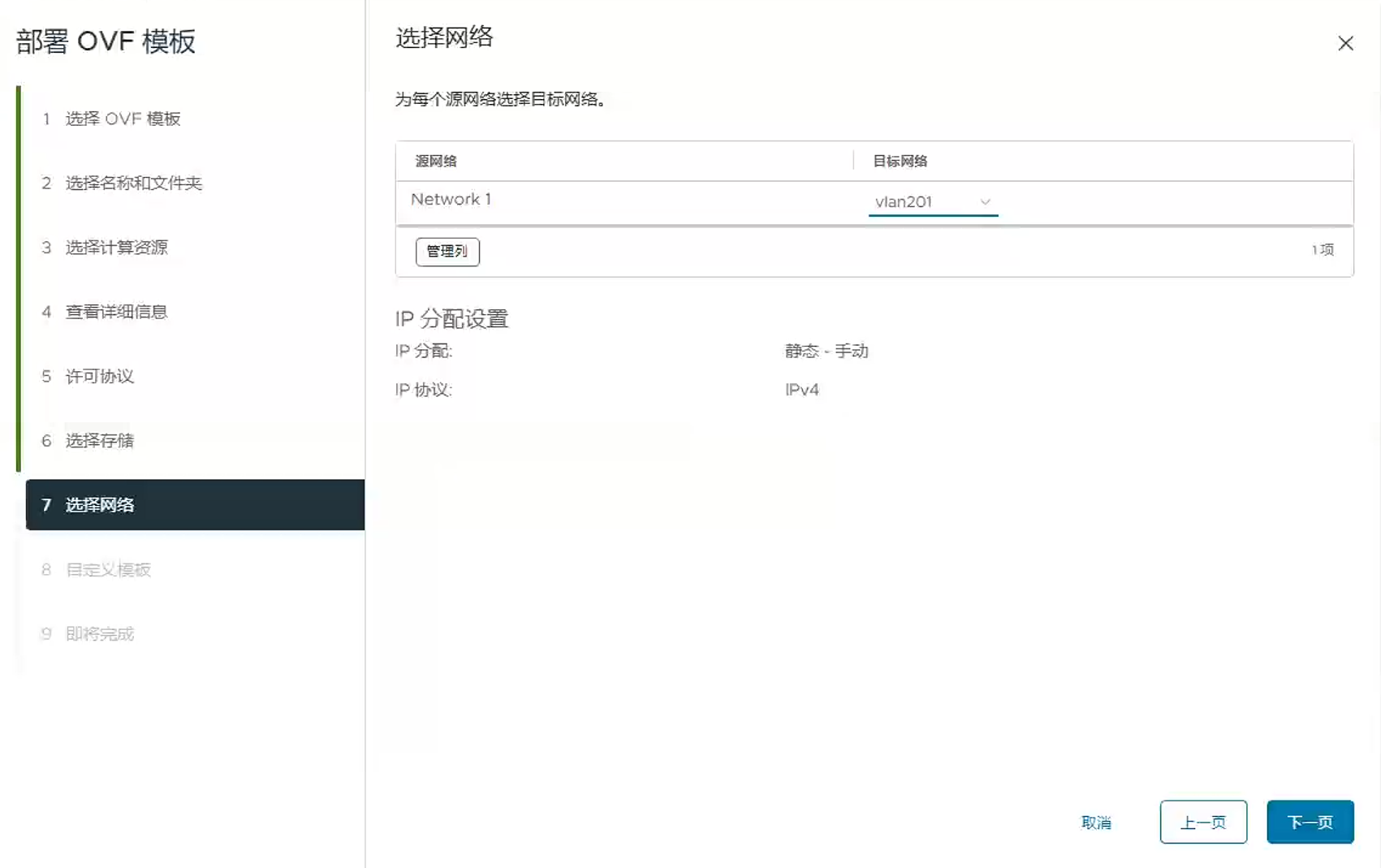Viewport: 1381px width, 868px height.
Task: Click the 管理列 button
Action: click(447, 252)
